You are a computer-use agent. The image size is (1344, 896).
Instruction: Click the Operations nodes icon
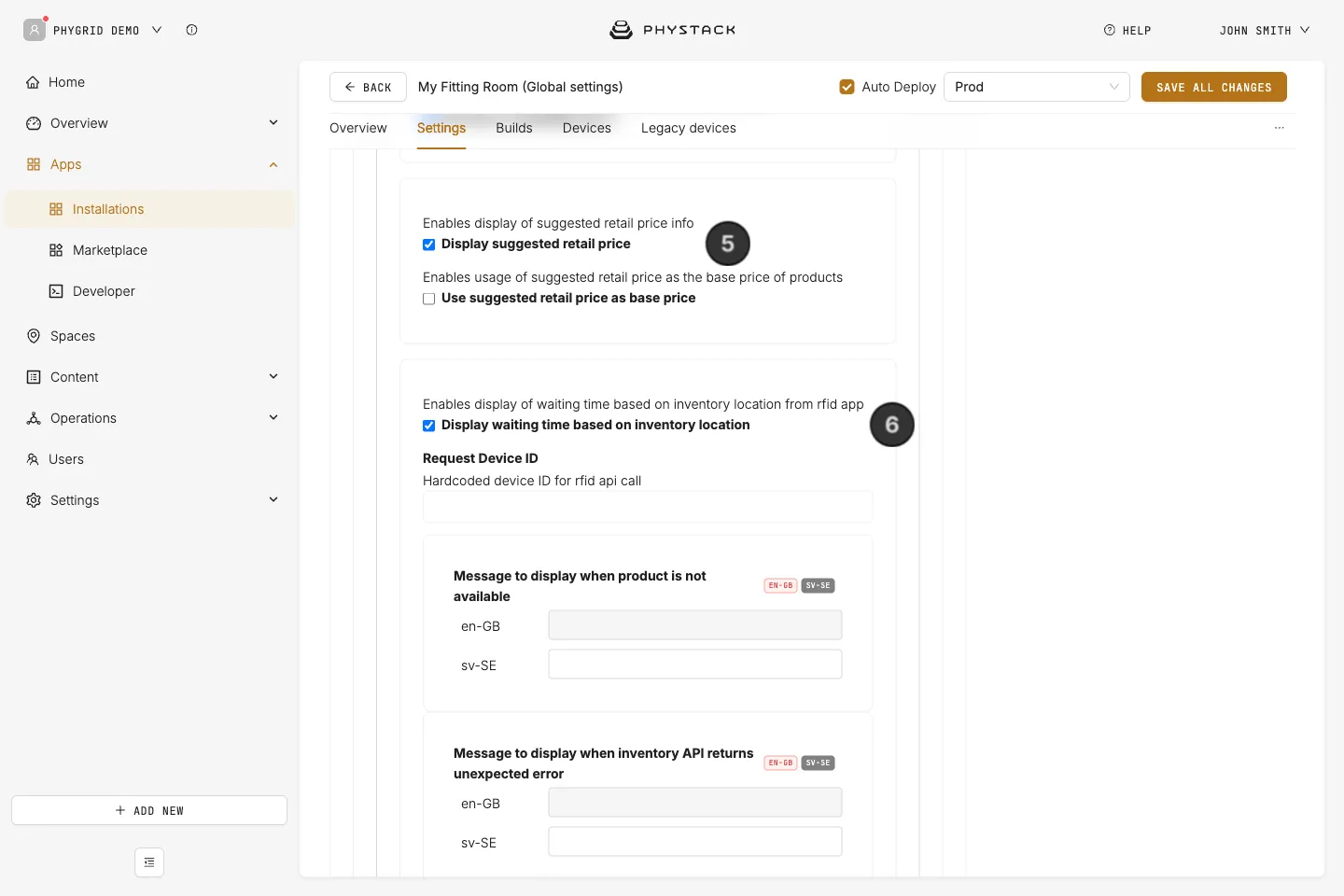point(34,418)
